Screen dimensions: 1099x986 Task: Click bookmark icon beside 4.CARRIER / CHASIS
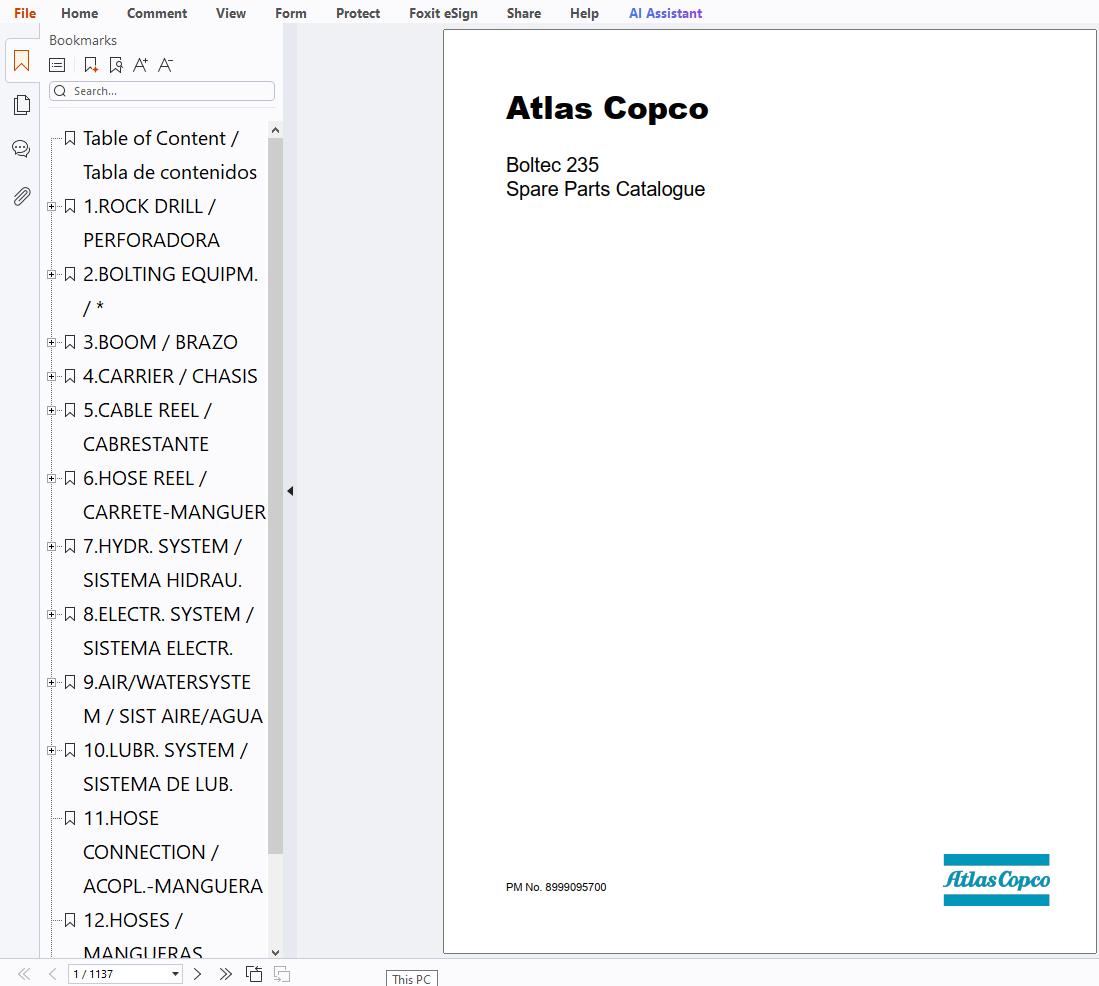(x=70, y=376)
